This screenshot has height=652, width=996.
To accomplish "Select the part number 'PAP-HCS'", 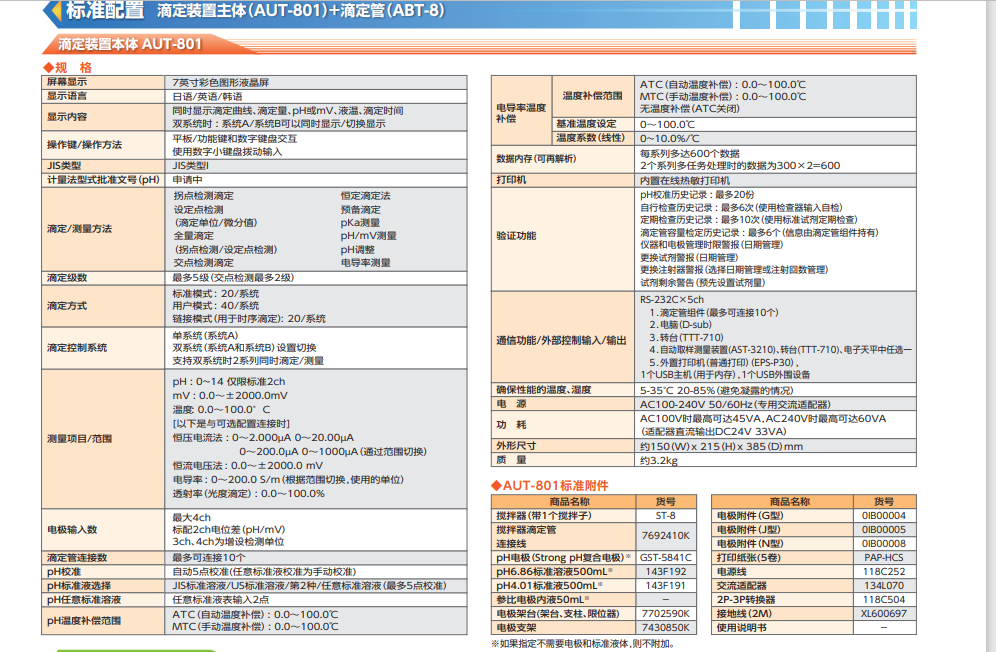I will click(x=884, y=557).
